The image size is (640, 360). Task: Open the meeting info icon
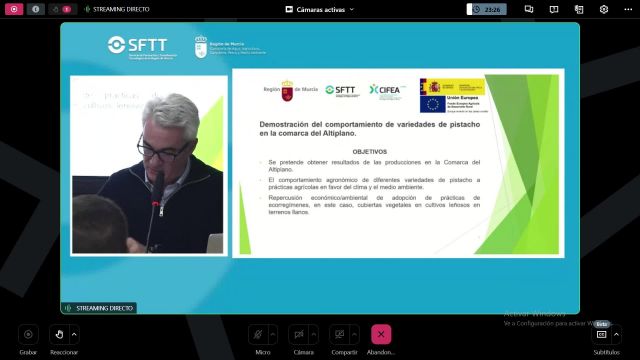click(36, 9)
